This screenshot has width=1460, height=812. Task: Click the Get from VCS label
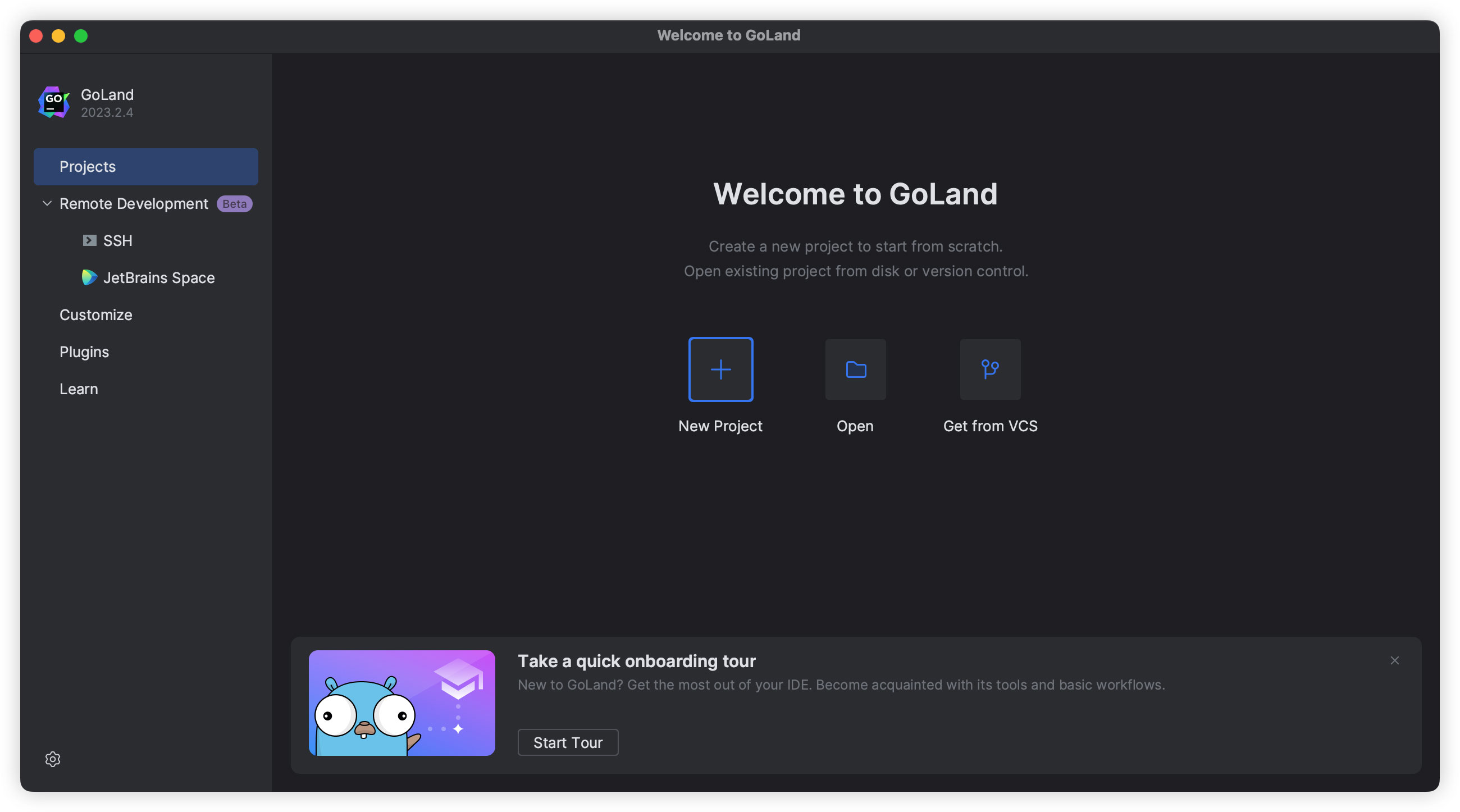[x=990, y=426]
